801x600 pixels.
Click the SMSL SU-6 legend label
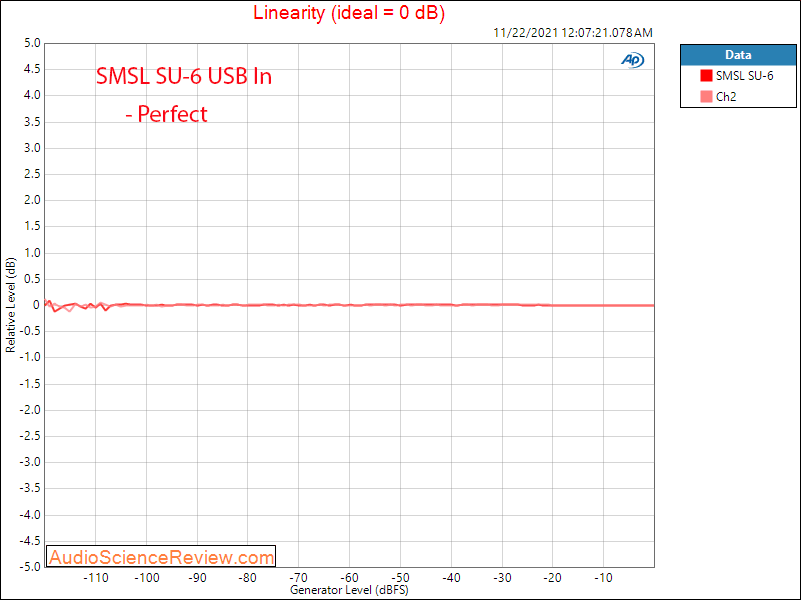744,76
